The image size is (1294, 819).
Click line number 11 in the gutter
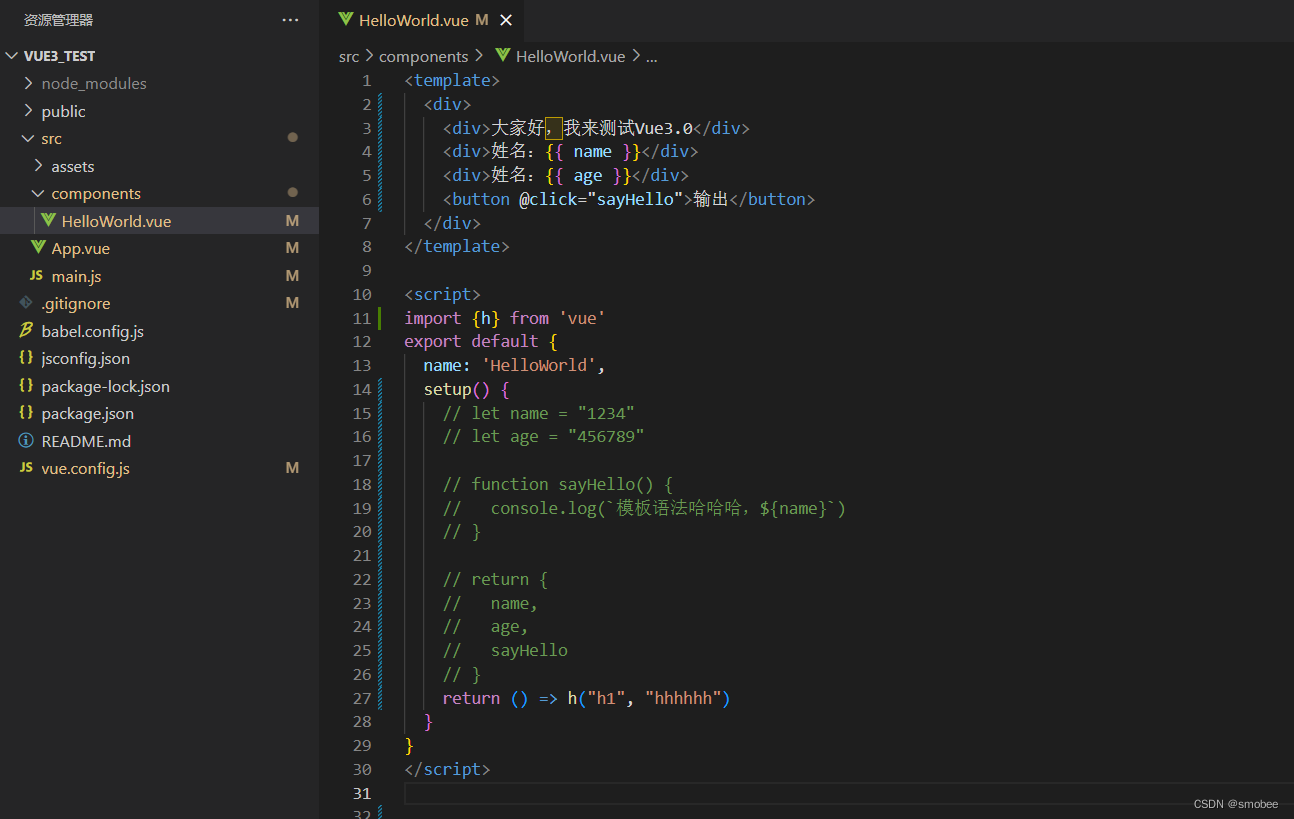361,318
